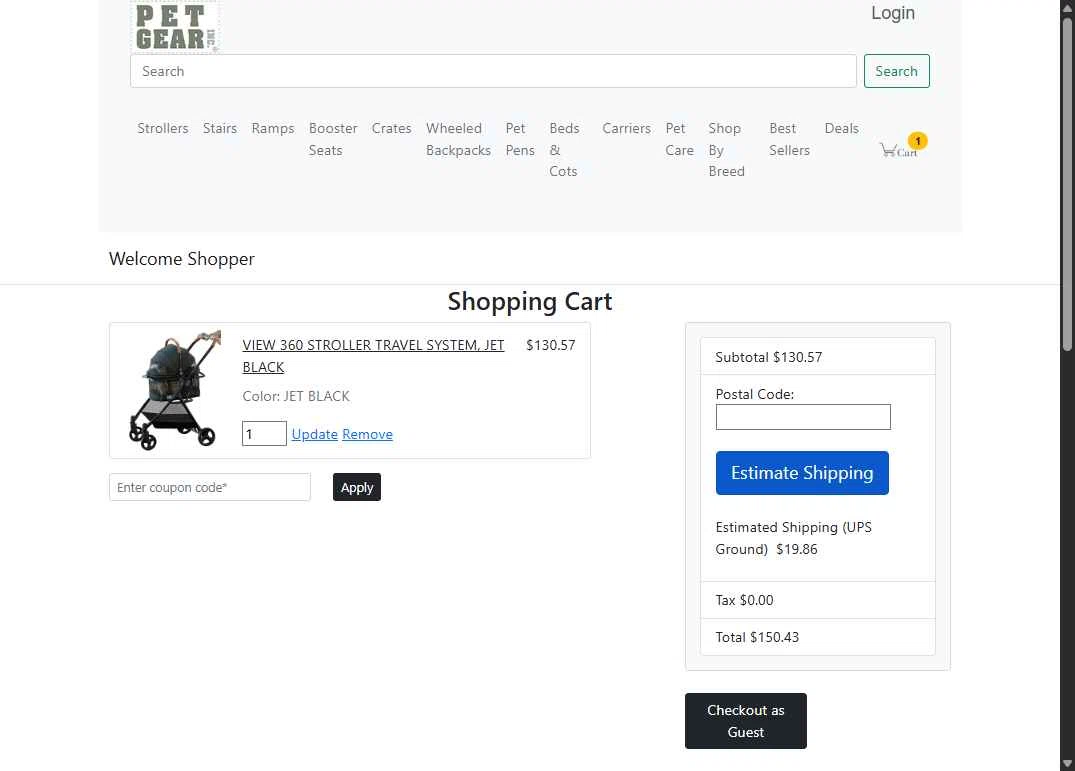Open the Strollers menu item
This screenshot has height=771, width=1075.
(x=162, y=128)
